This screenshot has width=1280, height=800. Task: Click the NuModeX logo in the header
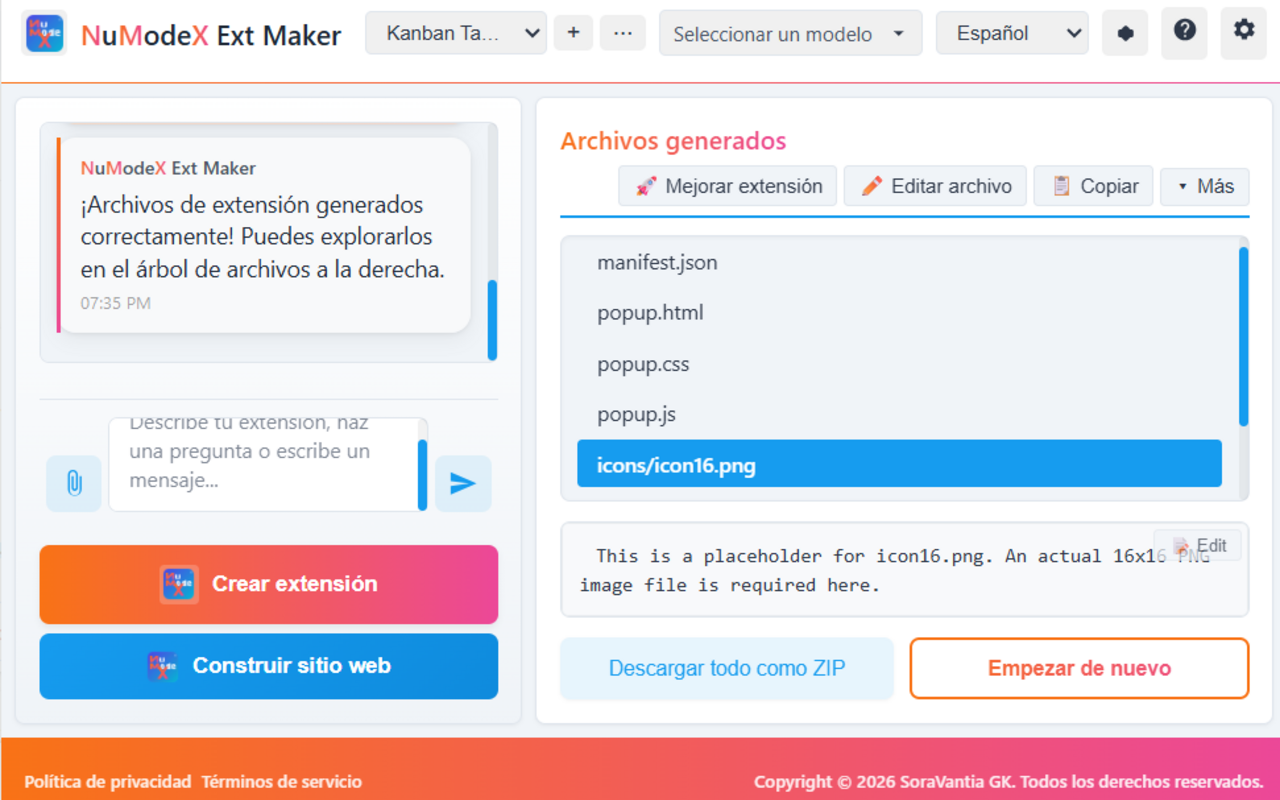[44, 32]
